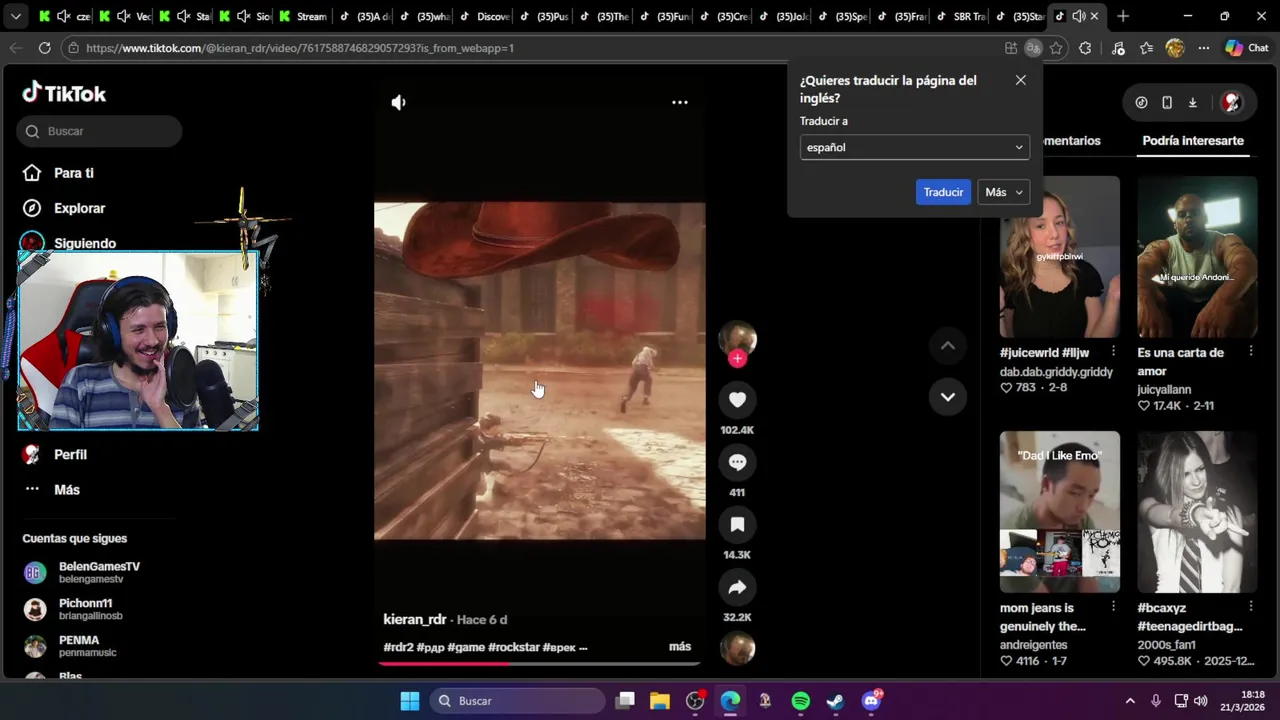Viewport: 1280px width, 720px height.
Task: Open a new browser tab
Action: [x=1123, y=16]
